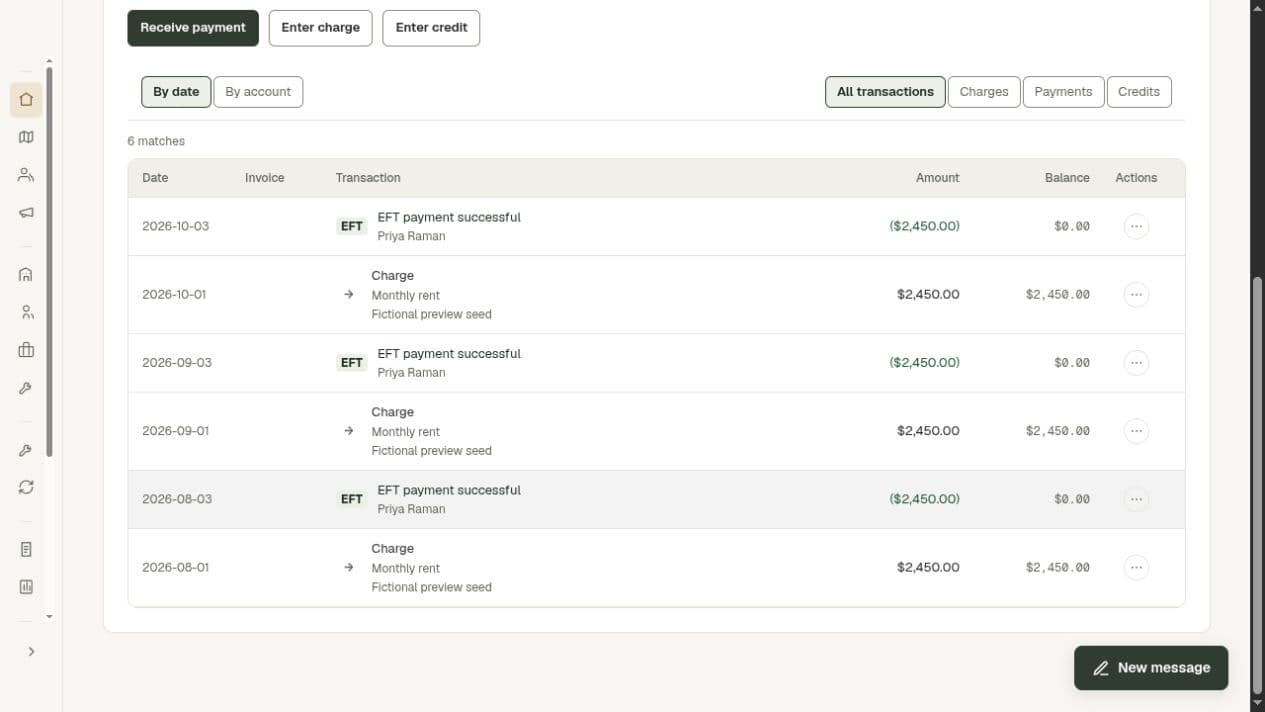The image size is (1265, 712).
Task: Click the $0.00 balance on 2026-10-03
Action: pos(1072,226)
